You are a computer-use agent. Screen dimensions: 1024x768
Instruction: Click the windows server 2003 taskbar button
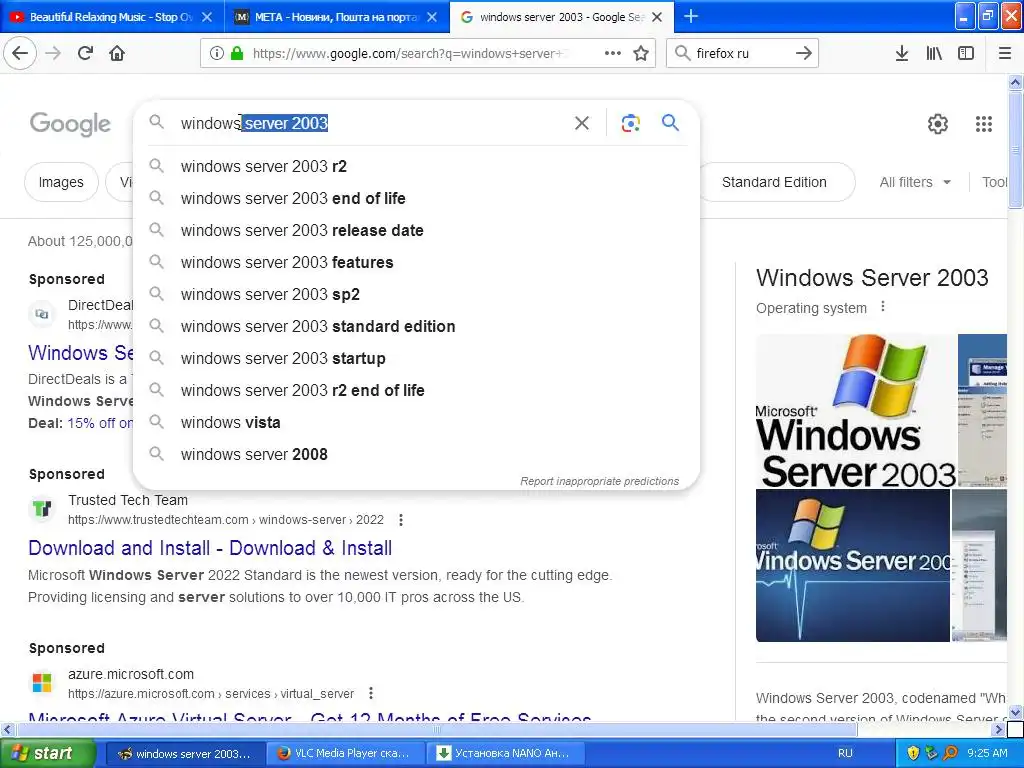tap(186, 753)
